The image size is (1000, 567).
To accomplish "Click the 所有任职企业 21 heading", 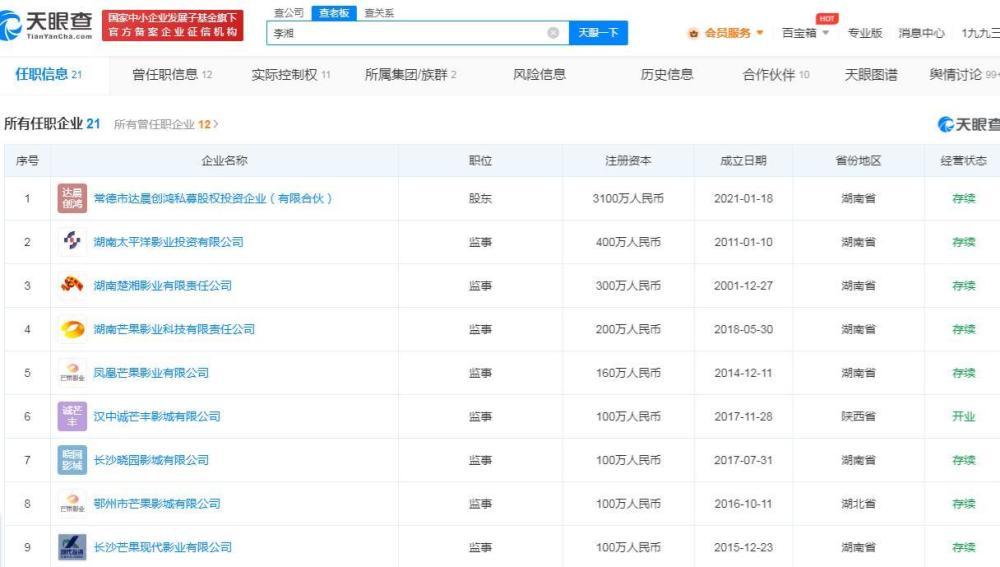I will click(x=52, y=124).
